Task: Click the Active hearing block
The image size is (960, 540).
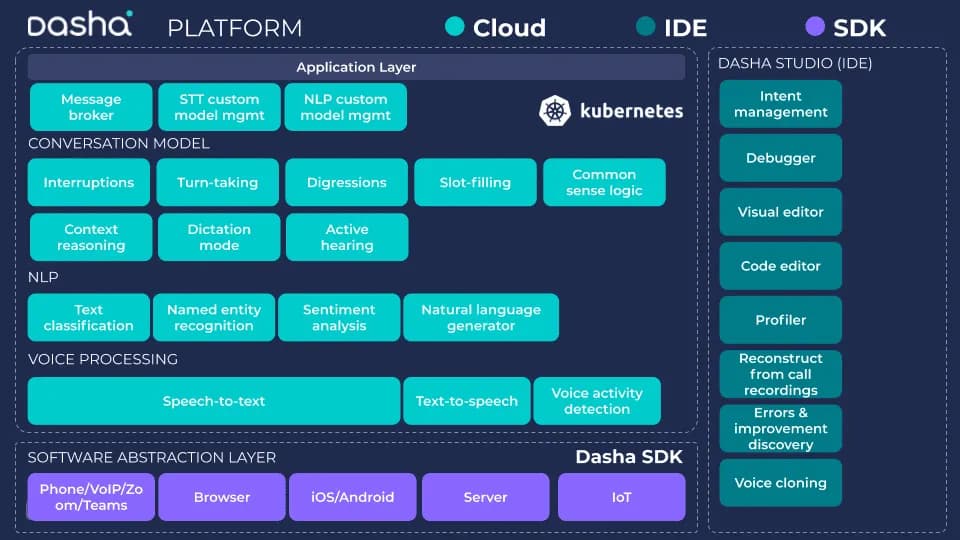Action: pyautogui.click(x=347, y=237)
